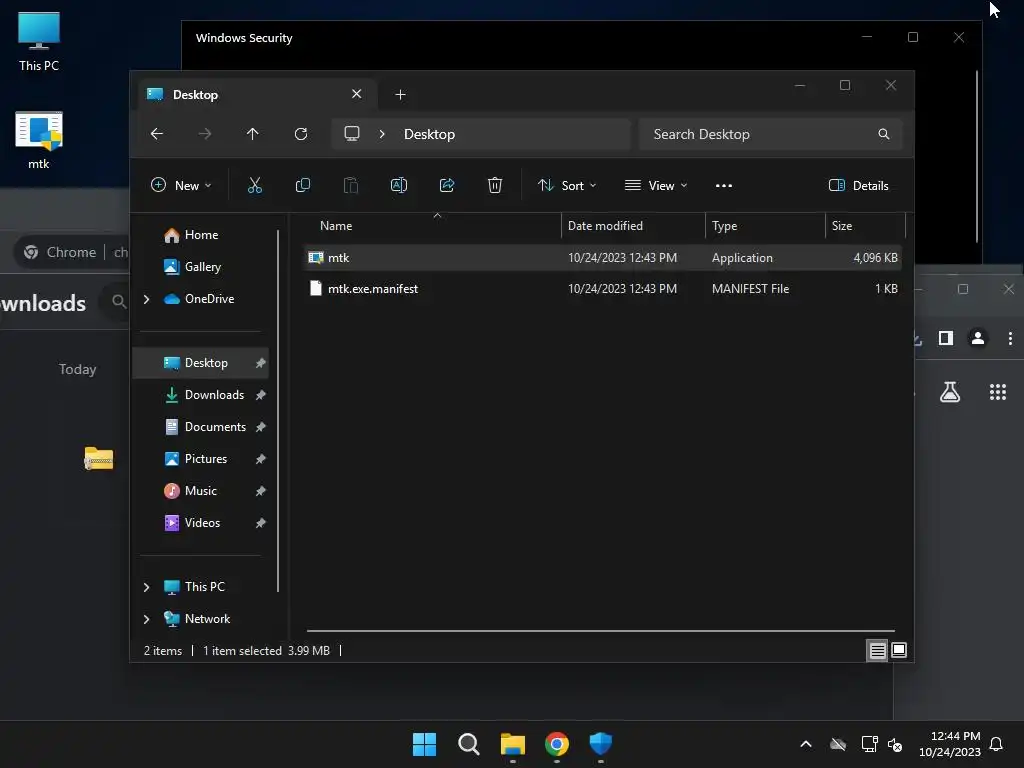Screen dimensions: 1024x768
Task: Click the breadcrumb chevron before Desktop
Action: (x=382, y=134)
